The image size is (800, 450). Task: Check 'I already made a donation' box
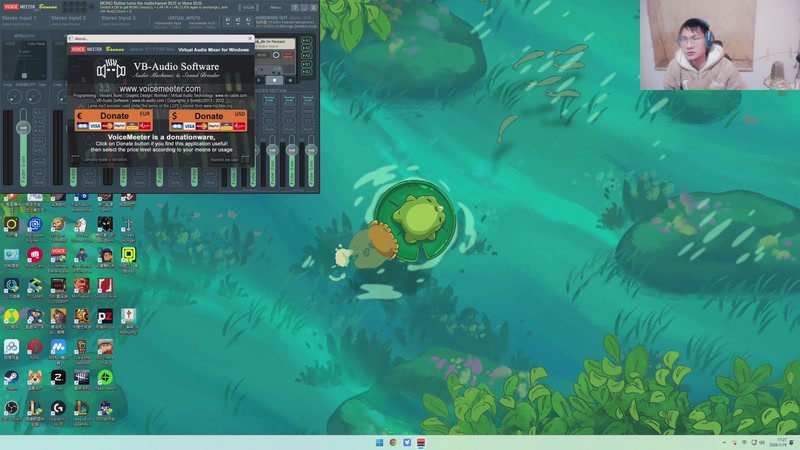(x=76, y=160)
